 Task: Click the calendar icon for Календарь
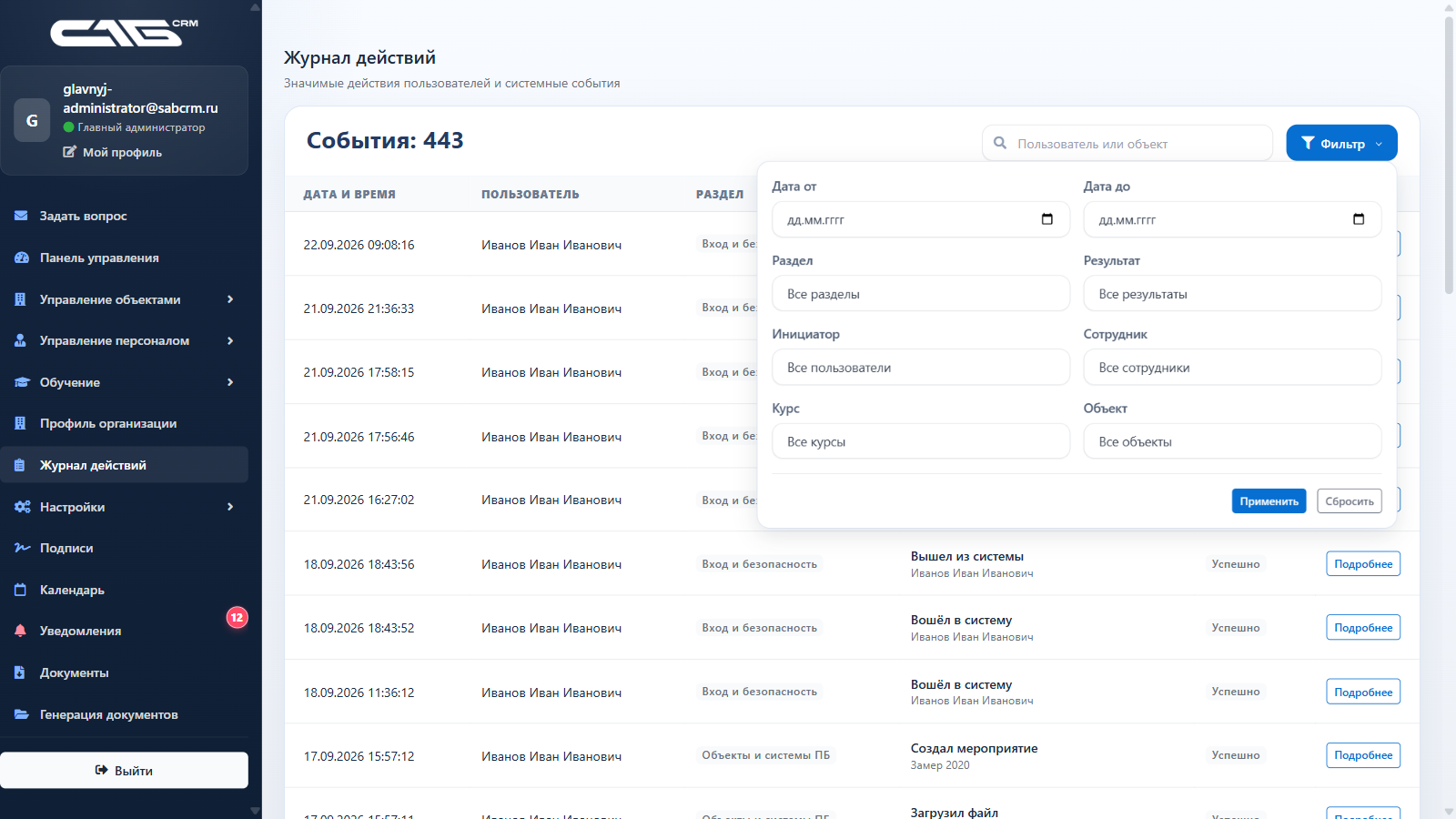coord(21,590)
